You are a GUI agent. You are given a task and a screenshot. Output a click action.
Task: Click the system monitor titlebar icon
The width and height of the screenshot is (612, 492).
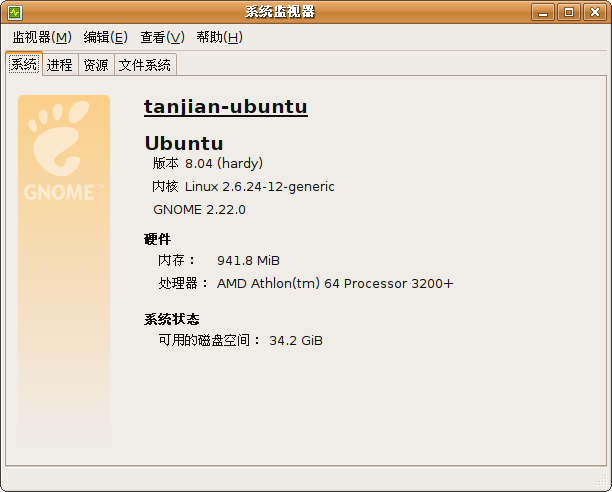(15, 12)
